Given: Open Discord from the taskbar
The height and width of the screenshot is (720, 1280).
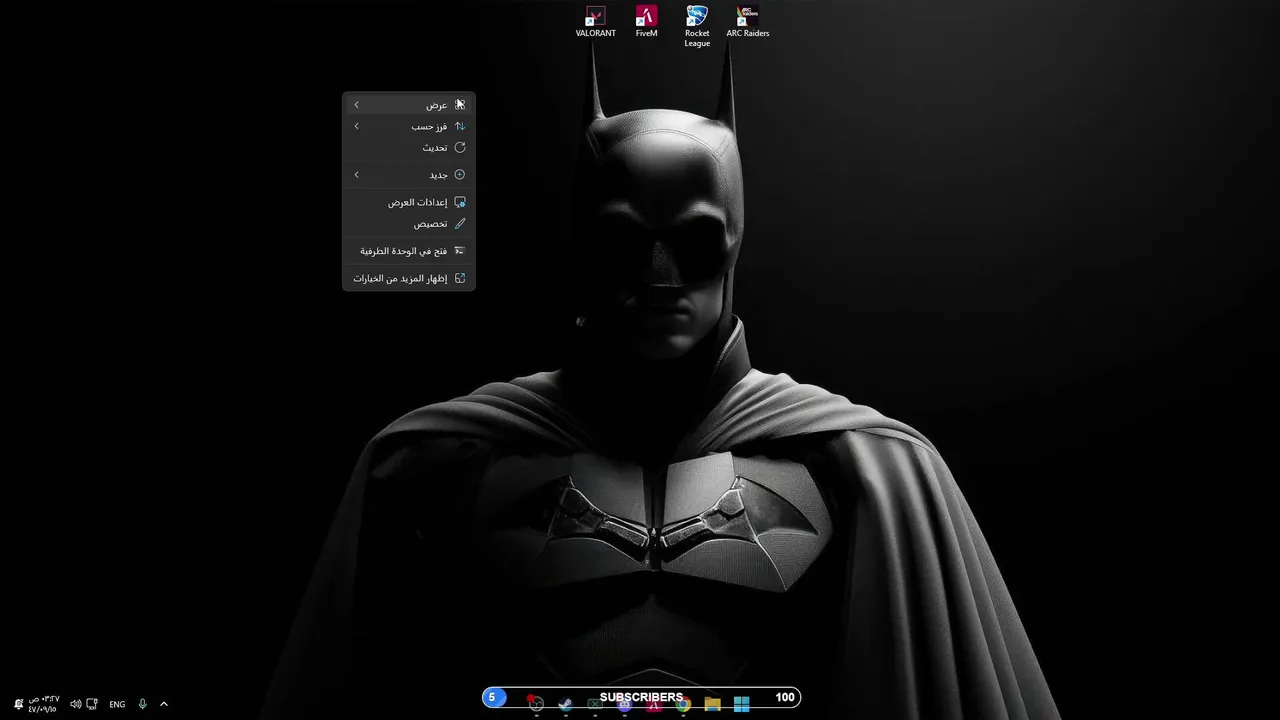Looking at the screenshot, I should [x=624, y=704].
